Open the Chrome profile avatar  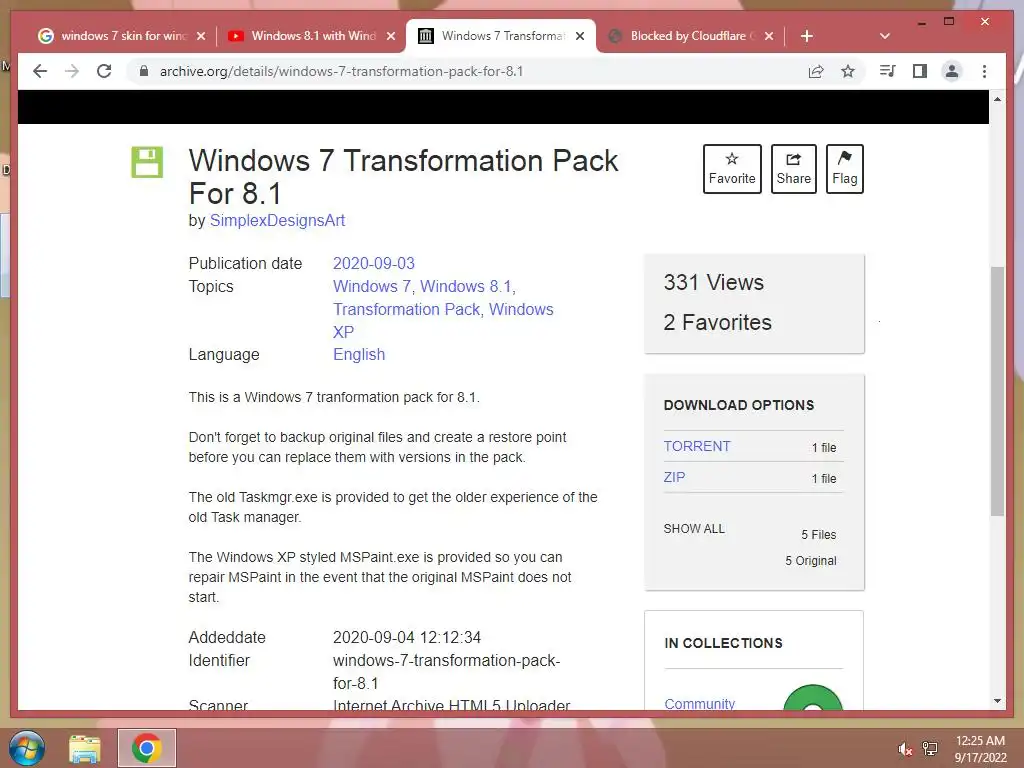[952, 71]
